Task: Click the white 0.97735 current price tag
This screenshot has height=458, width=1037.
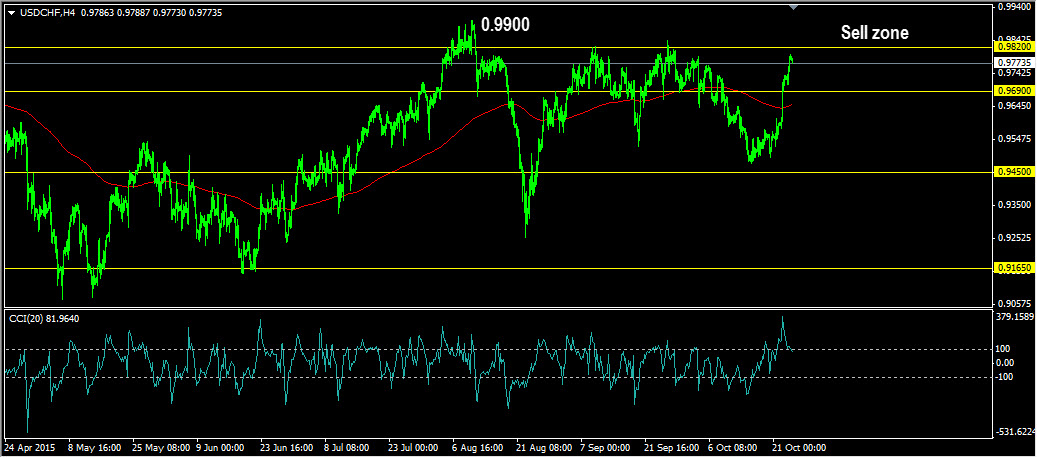Action: [x=1014, y=63]
